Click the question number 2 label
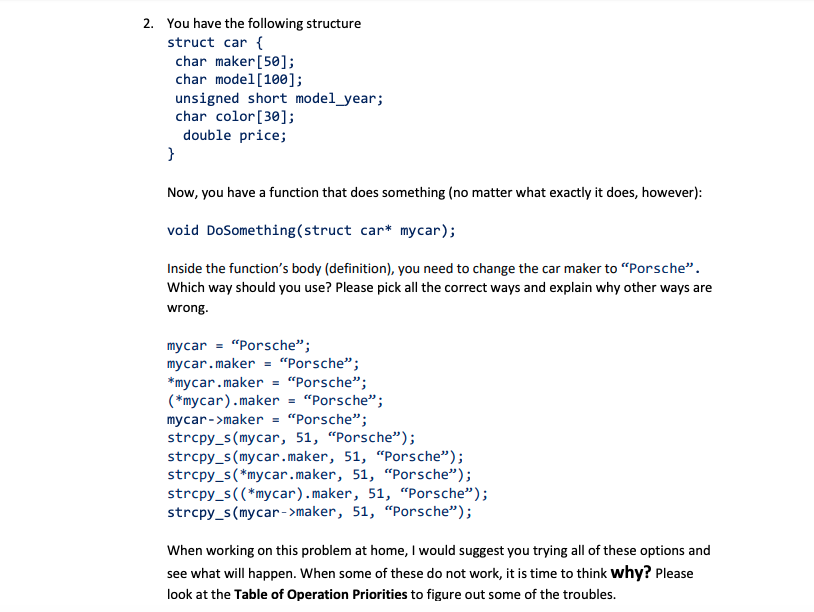 pyautogui.click(x=146, y=22)
